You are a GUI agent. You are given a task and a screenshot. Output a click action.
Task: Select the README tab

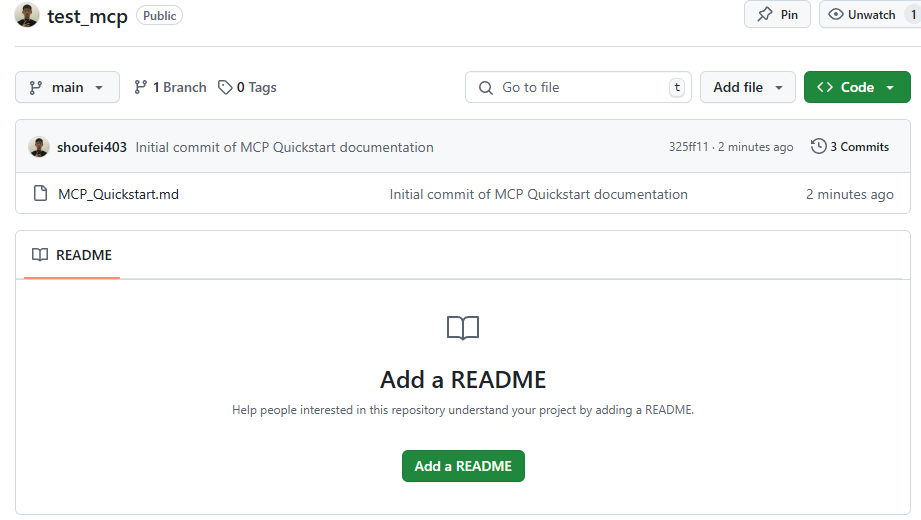click(x=72, y=255)
